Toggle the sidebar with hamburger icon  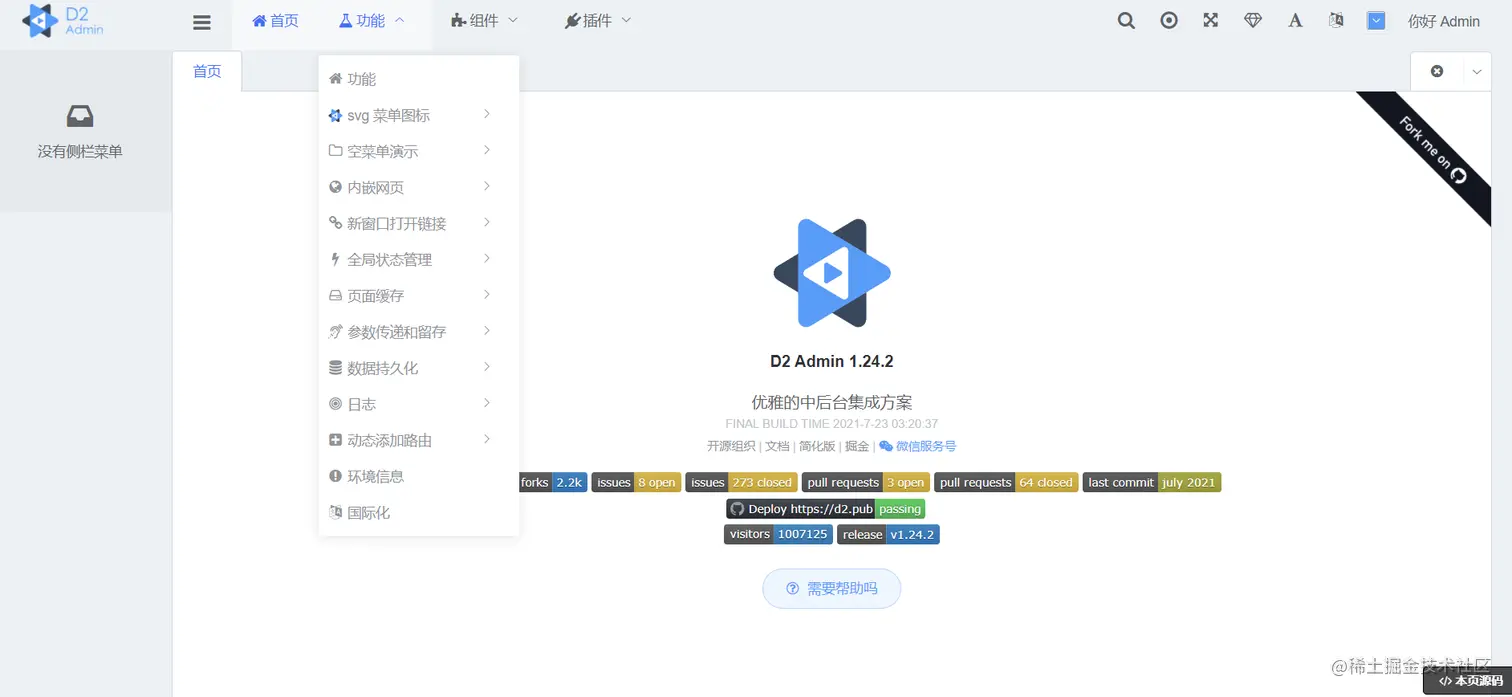tap(202, 21)
